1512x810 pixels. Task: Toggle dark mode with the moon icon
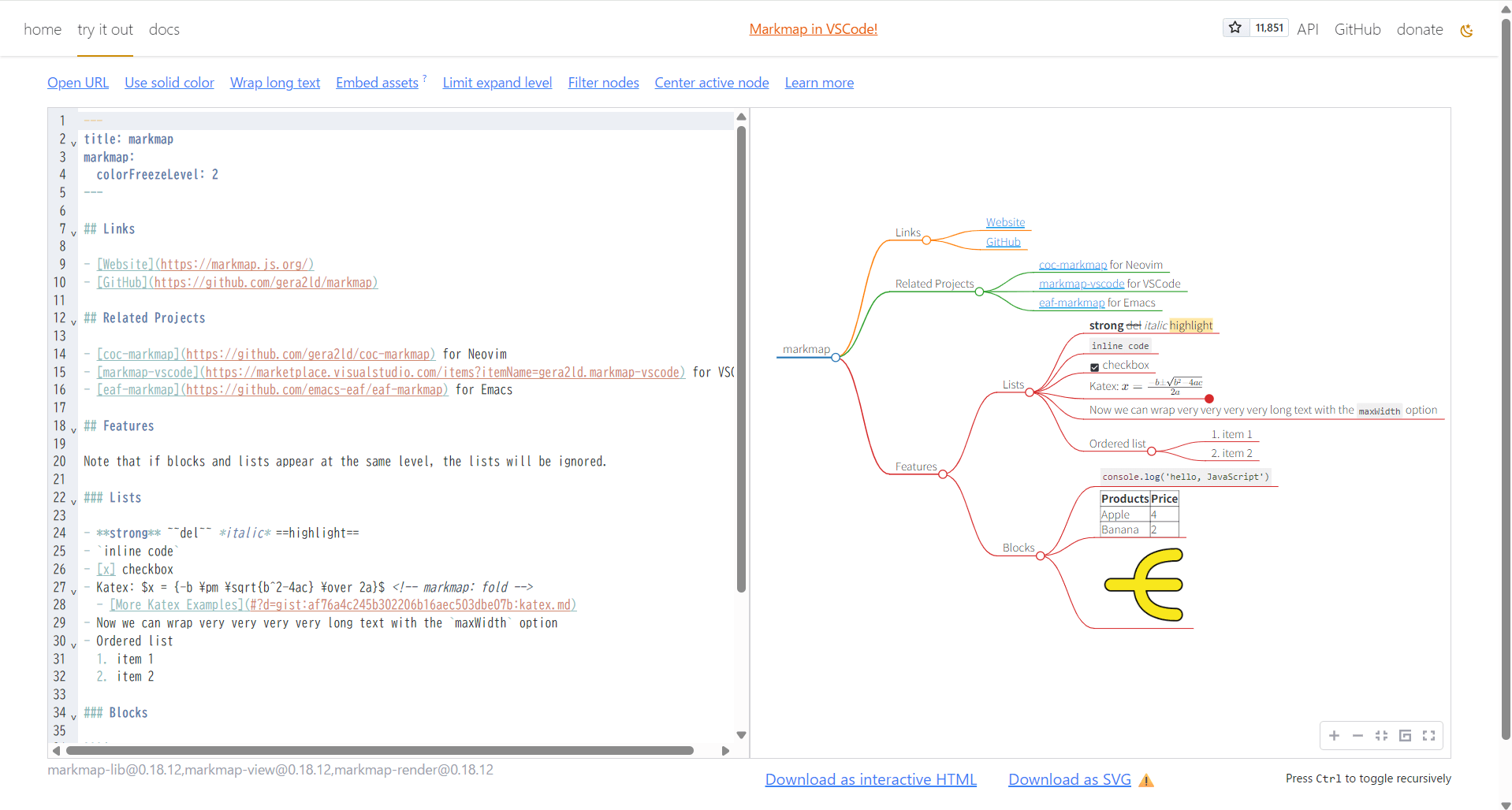[1466, 30]
